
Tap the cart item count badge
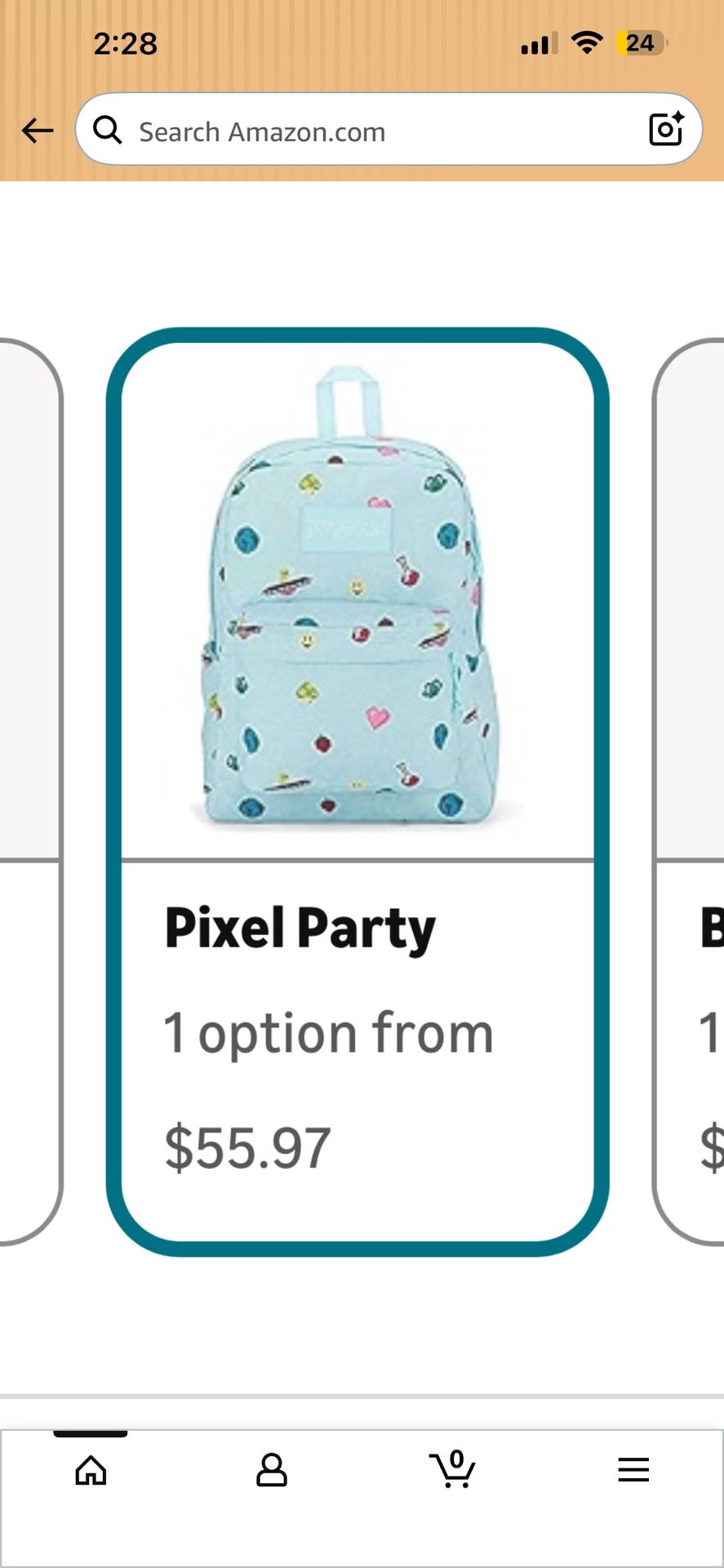pyautogui.click(x=457, y=1459)
